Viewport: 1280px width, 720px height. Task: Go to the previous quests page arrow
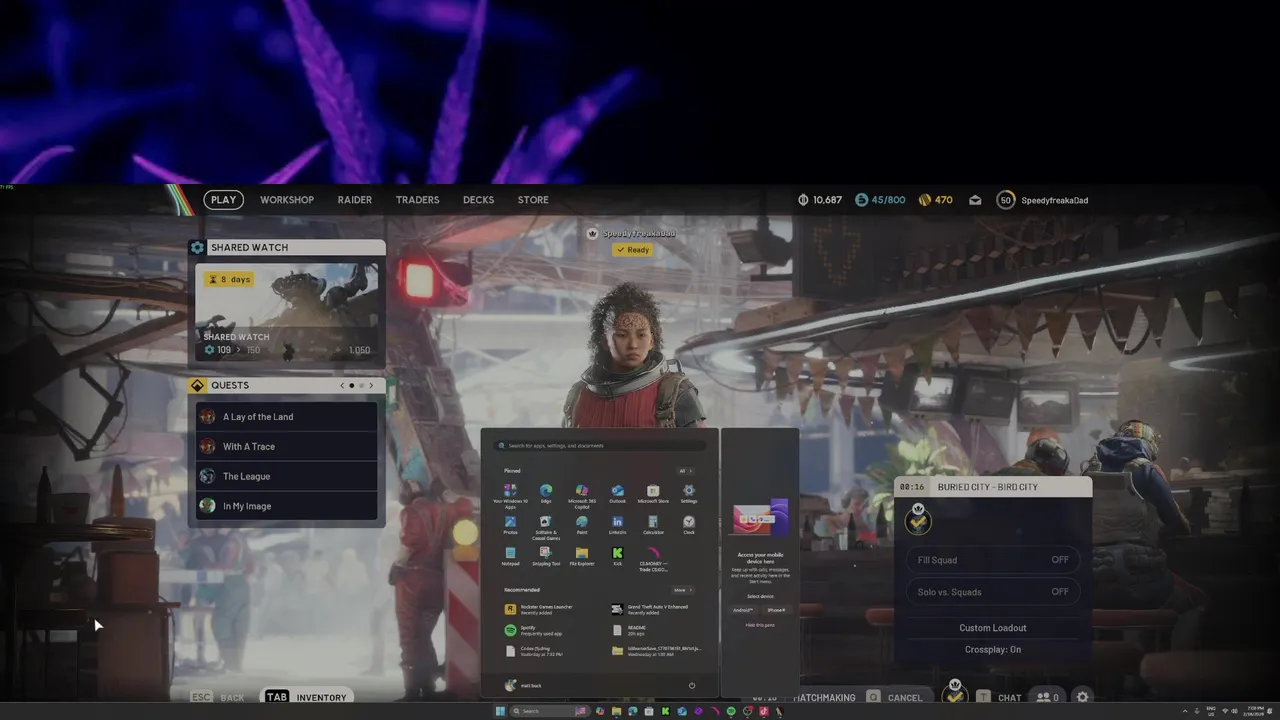coord(342,385)
